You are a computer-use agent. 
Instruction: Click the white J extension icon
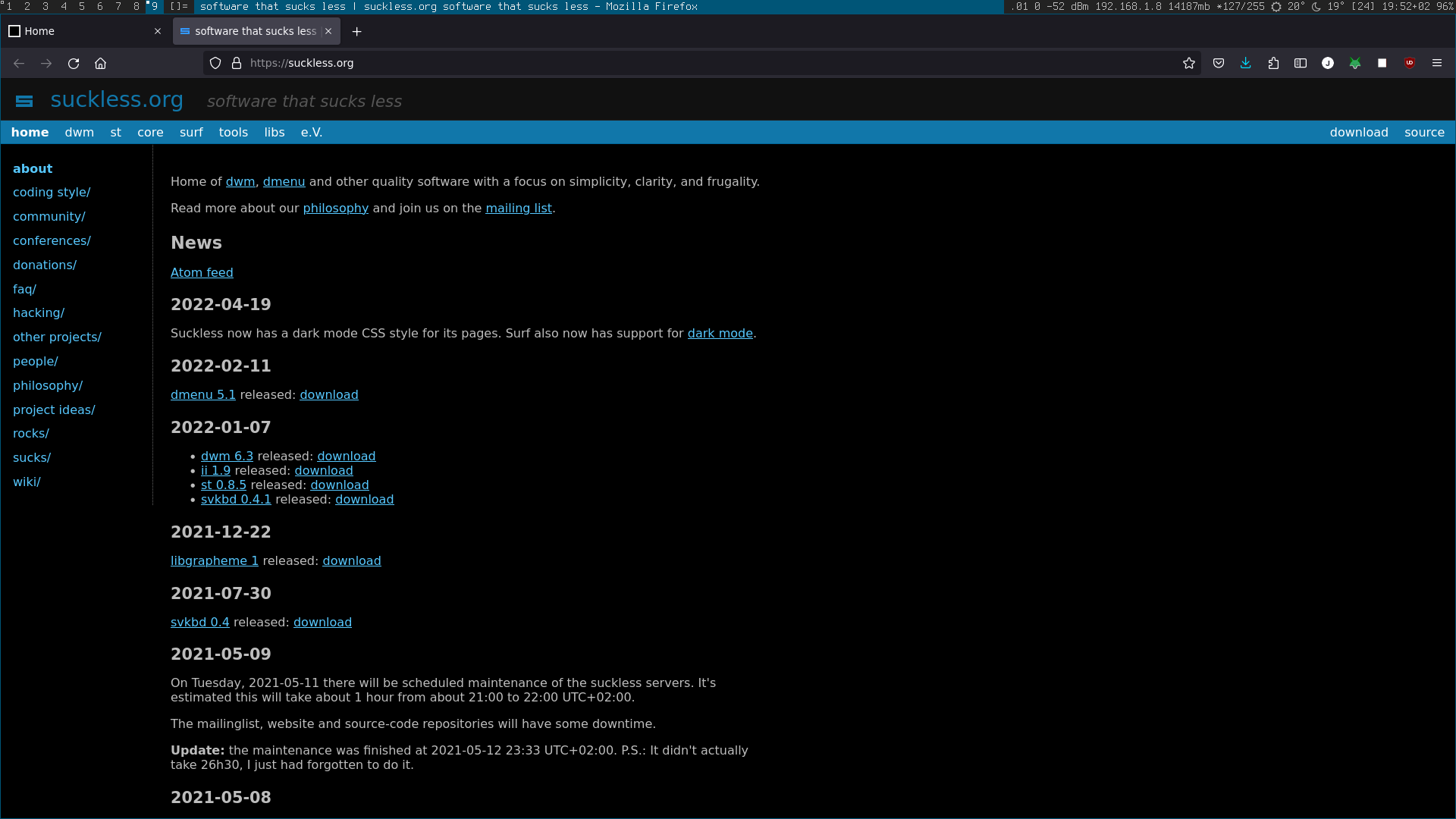pos(1328,64)
